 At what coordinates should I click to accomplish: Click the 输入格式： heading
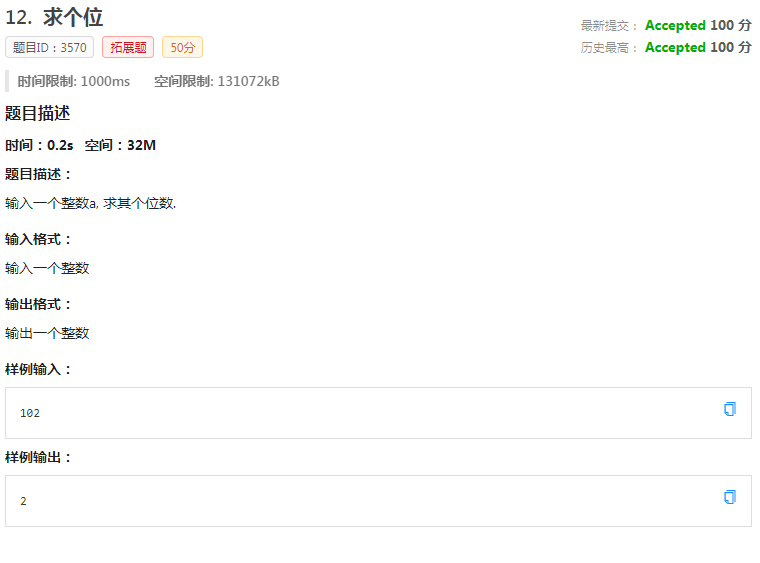38,239
